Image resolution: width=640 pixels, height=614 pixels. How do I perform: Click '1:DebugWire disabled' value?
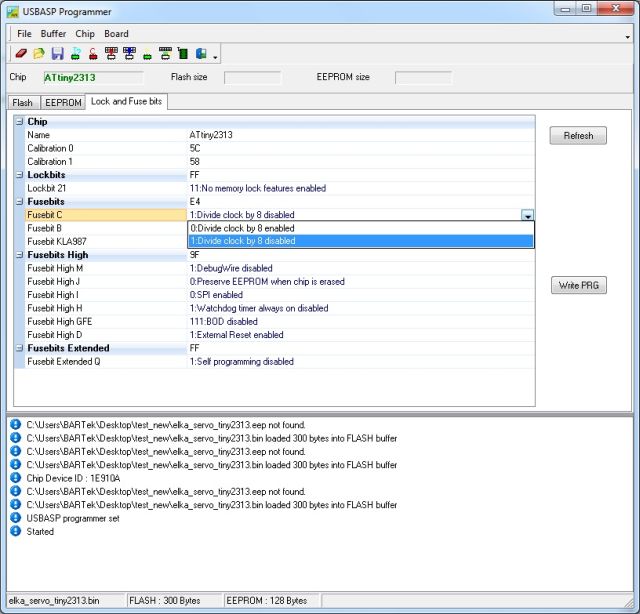(x=231, y=268)
